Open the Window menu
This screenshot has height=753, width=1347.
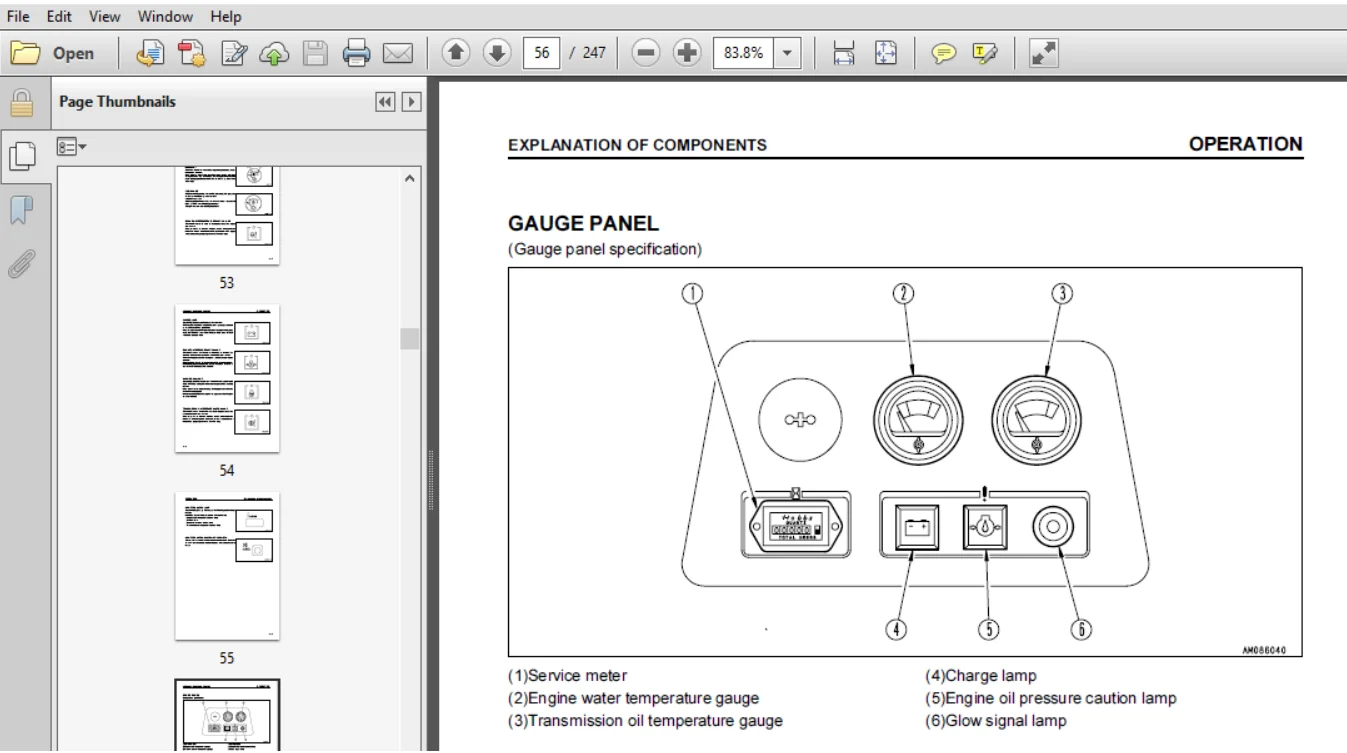click(166, 17)
